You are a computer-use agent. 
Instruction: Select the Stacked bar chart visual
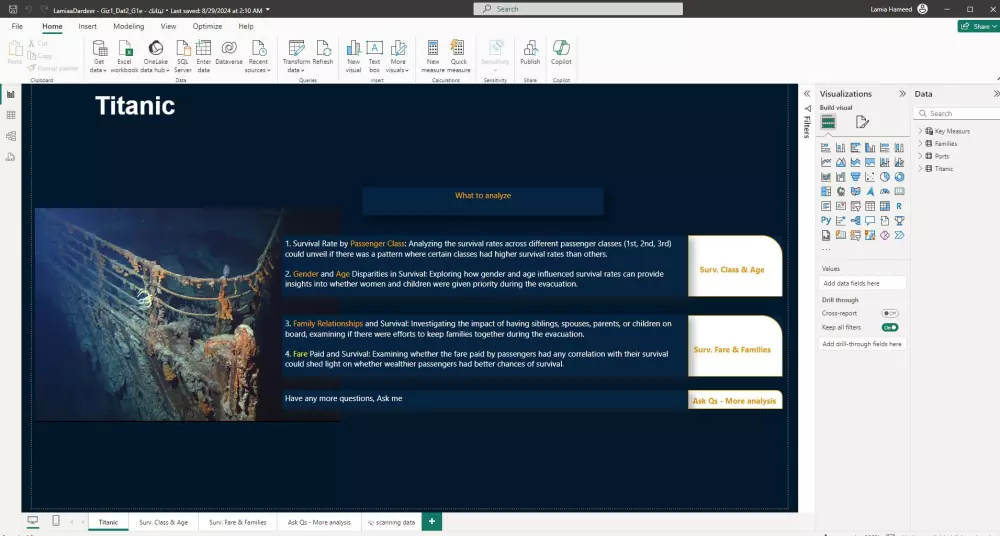click(x=826, y=147)
